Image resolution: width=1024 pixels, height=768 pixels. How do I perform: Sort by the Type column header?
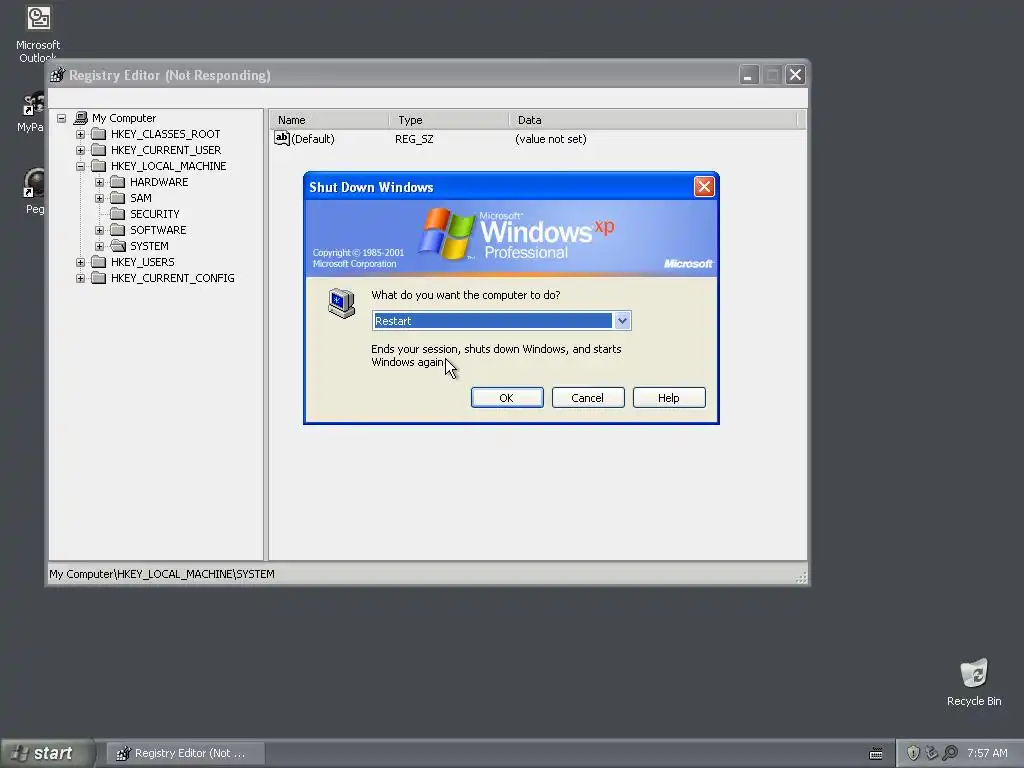point(449,120)
